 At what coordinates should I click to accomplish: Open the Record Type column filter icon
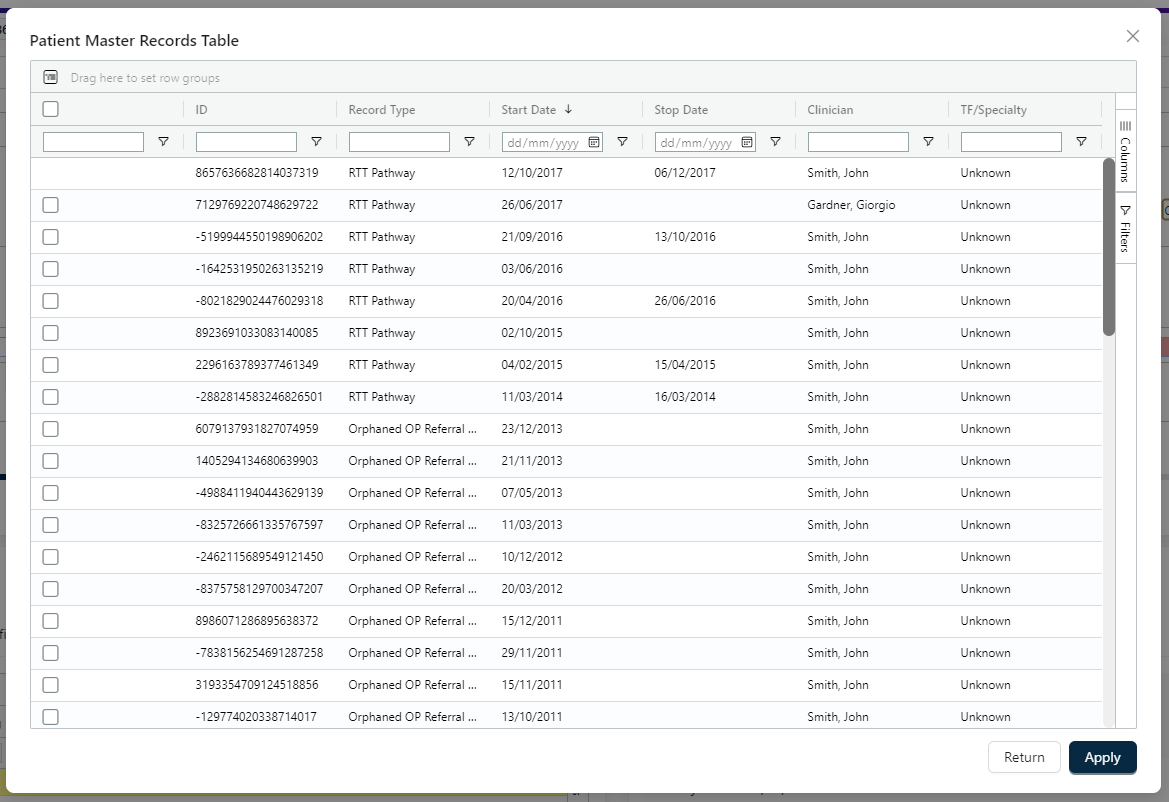click(x=469, y=142)
